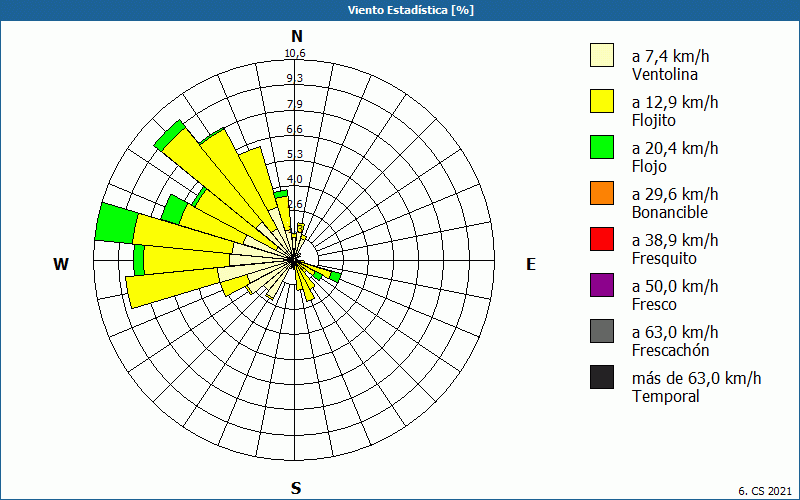This screenshot has height=500, width=800.
Task: Click the 6,6 ring scale value
Action: [x=295, y=129]
